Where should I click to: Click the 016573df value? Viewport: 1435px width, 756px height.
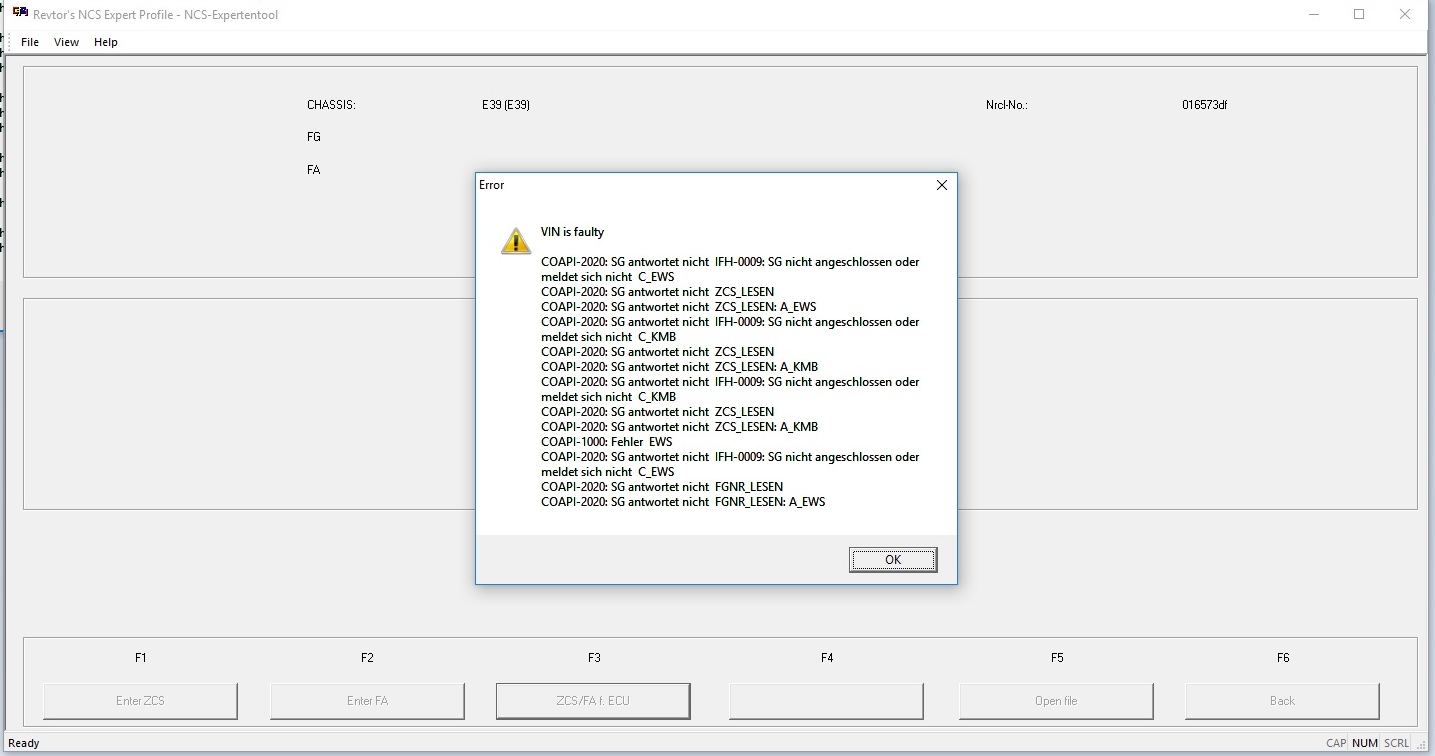click(1204, 105)
